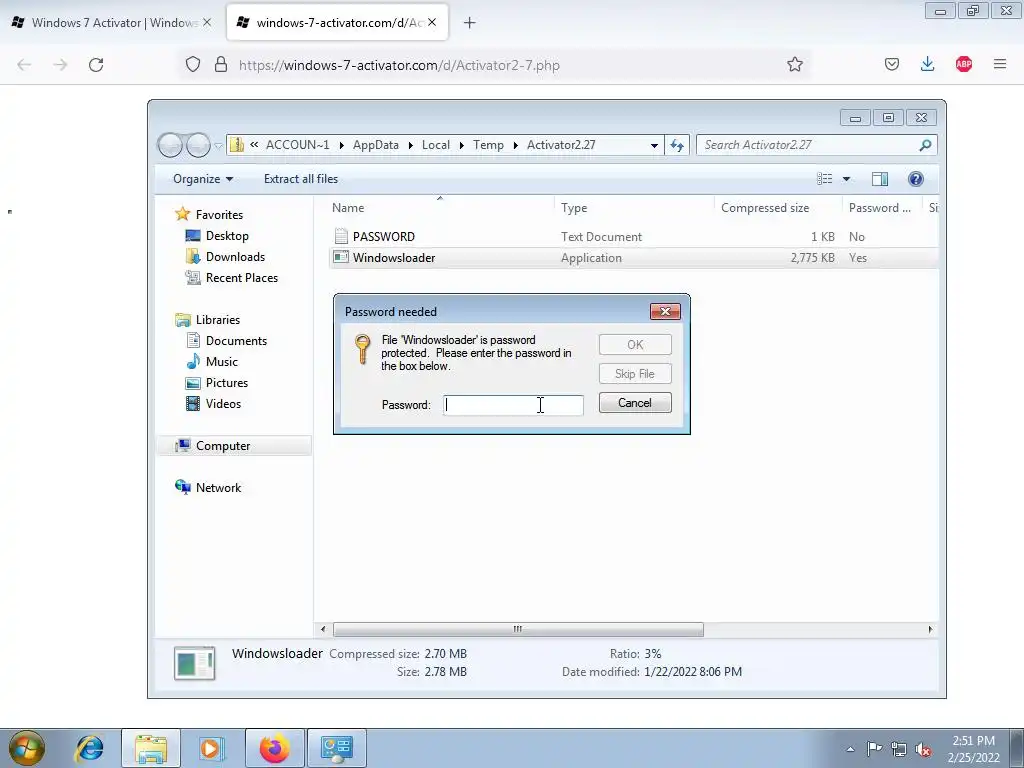Open the clock showing 2:51 PM
The height and width of the screenshot is (768, 1024).
[x=974, y=749]
